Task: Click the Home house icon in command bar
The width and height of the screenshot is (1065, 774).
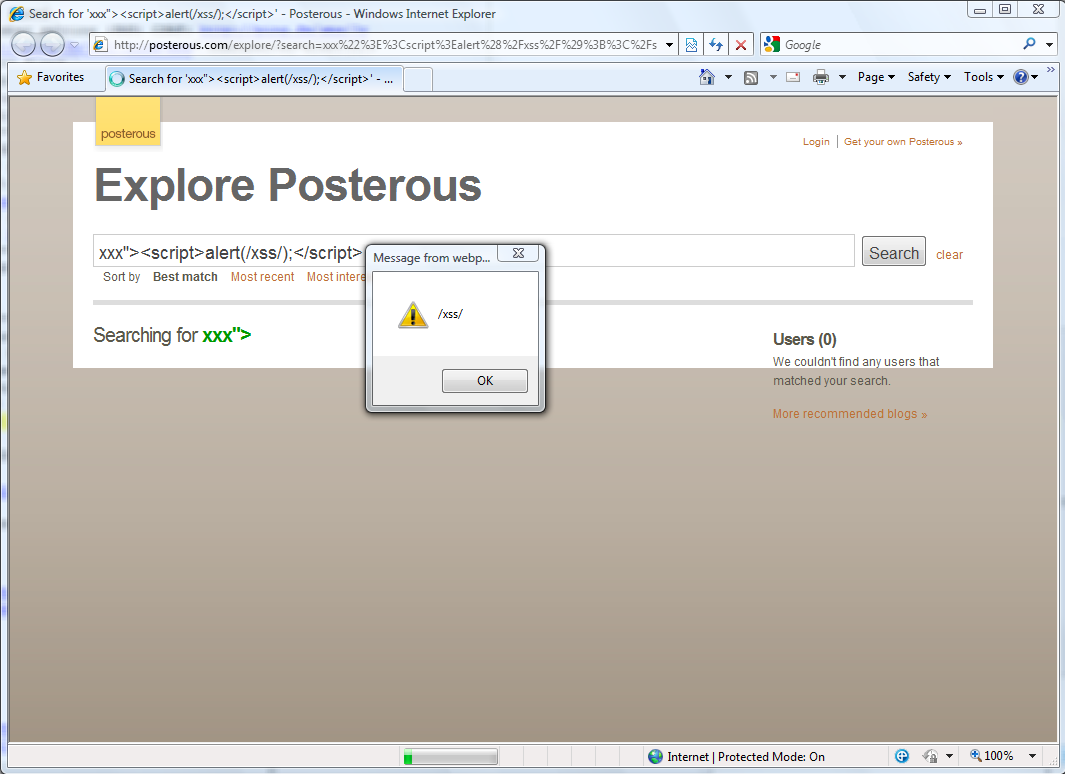Action: pyautogui.click(x=707, y=77)
